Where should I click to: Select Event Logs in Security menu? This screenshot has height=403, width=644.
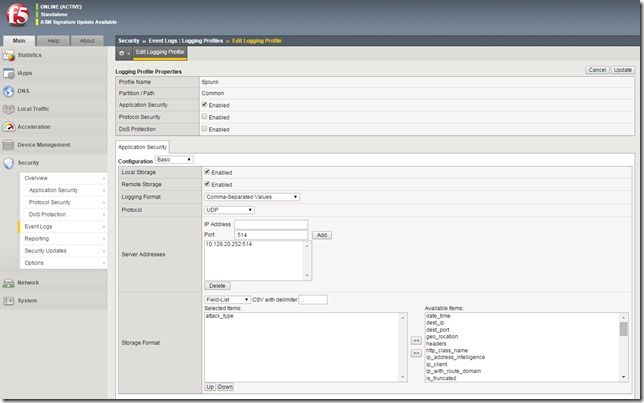pos(39,227)
